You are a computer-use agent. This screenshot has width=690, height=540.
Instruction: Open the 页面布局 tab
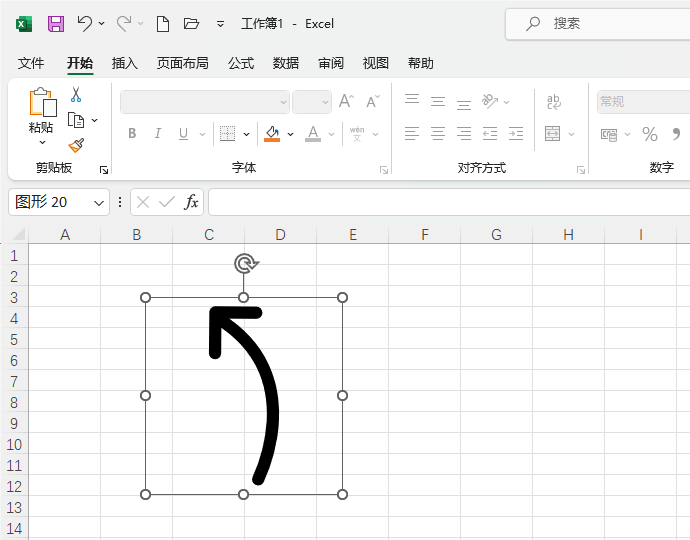(x=183, y=63)
